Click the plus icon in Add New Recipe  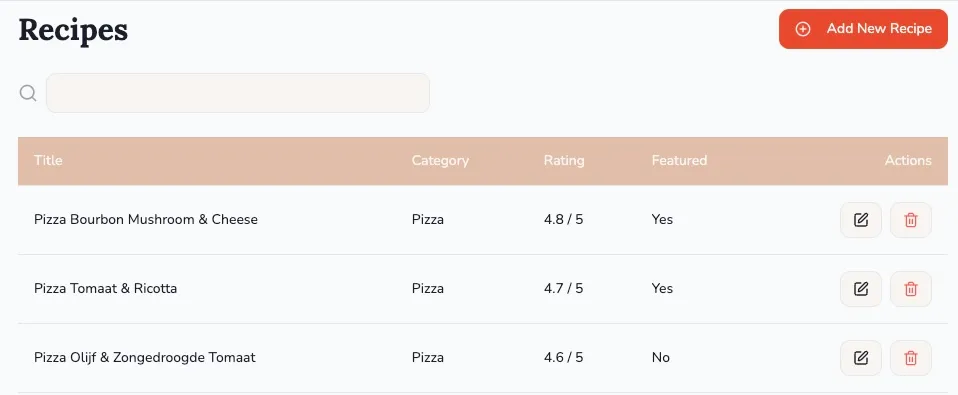coord(803,29)
